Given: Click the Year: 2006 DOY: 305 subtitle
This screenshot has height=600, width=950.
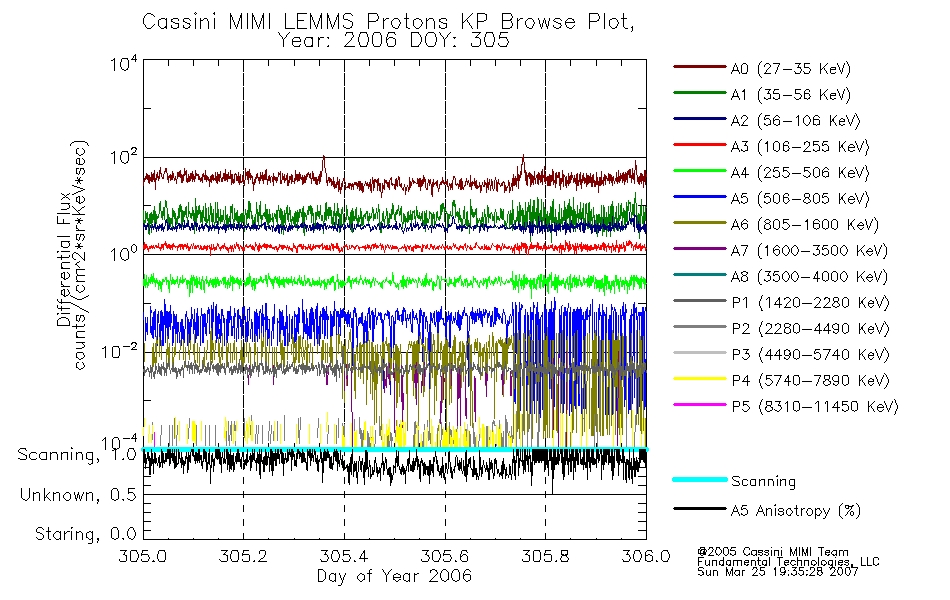Looking at the screenshot, I should [394, 41].
